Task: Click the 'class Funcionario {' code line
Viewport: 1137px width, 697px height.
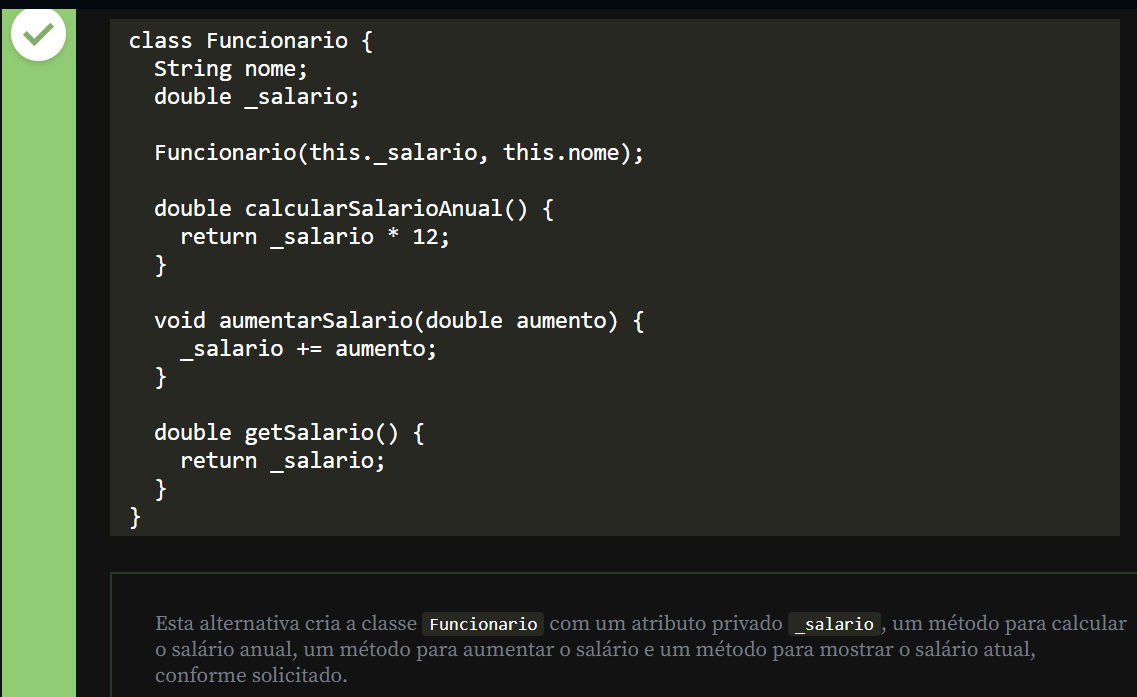Action: point(250,41)
